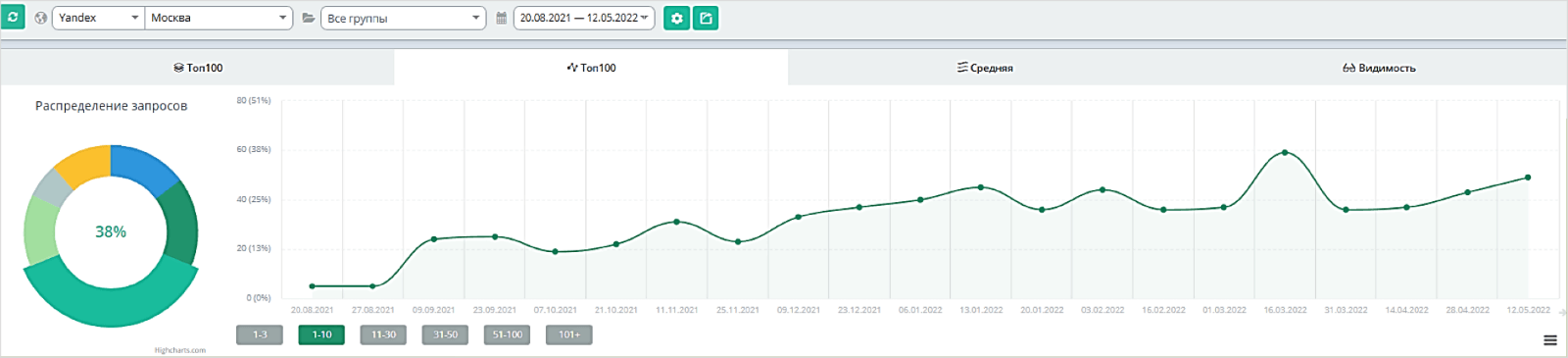Toggle the 51-100 range series
The width and height of the screenshot is (1568, 358).
(x=508, y=334)
